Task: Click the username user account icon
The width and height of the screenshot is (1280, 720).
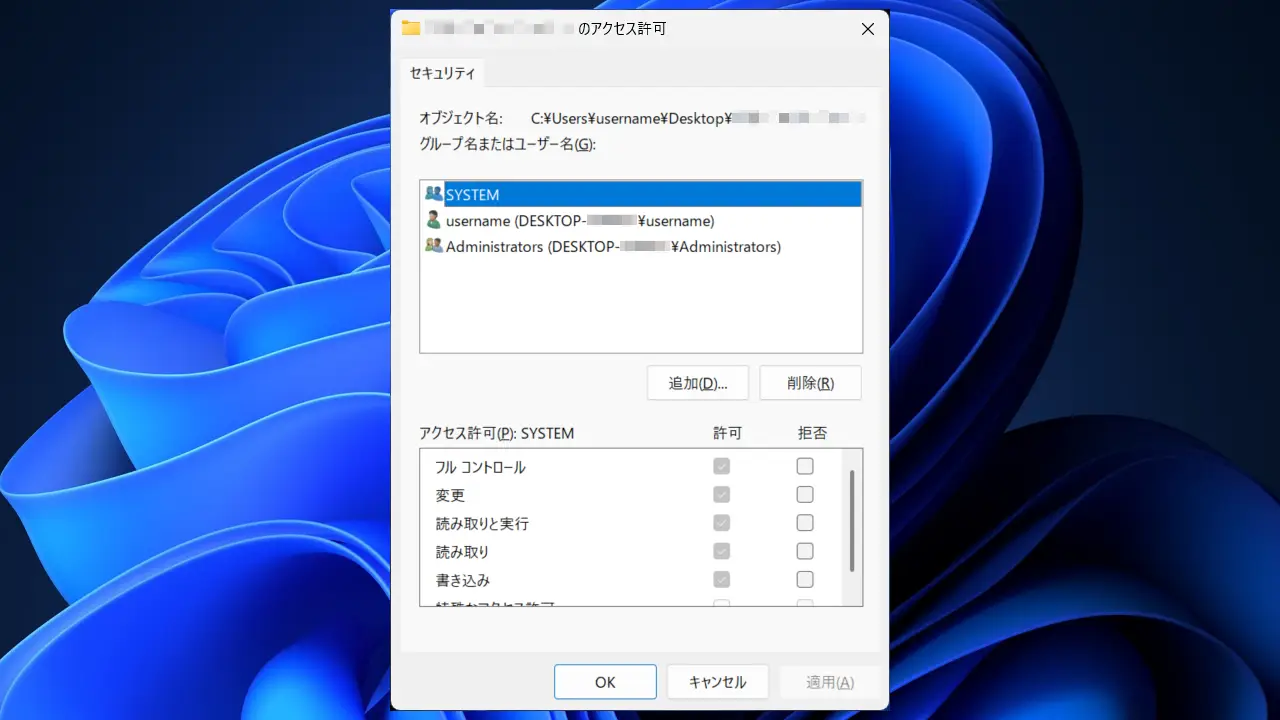Action: (x=434, y=220)
